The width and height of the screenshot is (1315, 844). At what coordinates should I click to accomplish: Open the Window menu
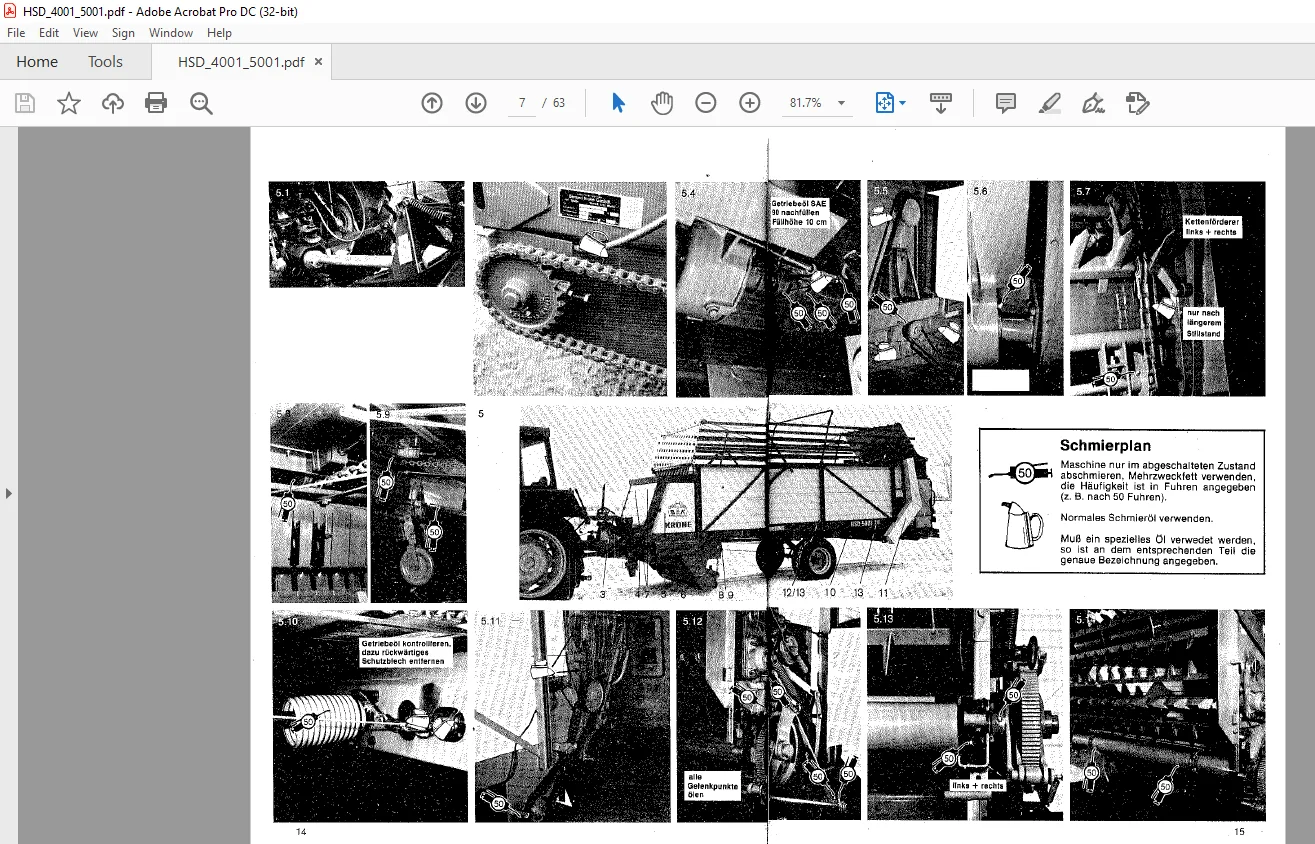171,33
